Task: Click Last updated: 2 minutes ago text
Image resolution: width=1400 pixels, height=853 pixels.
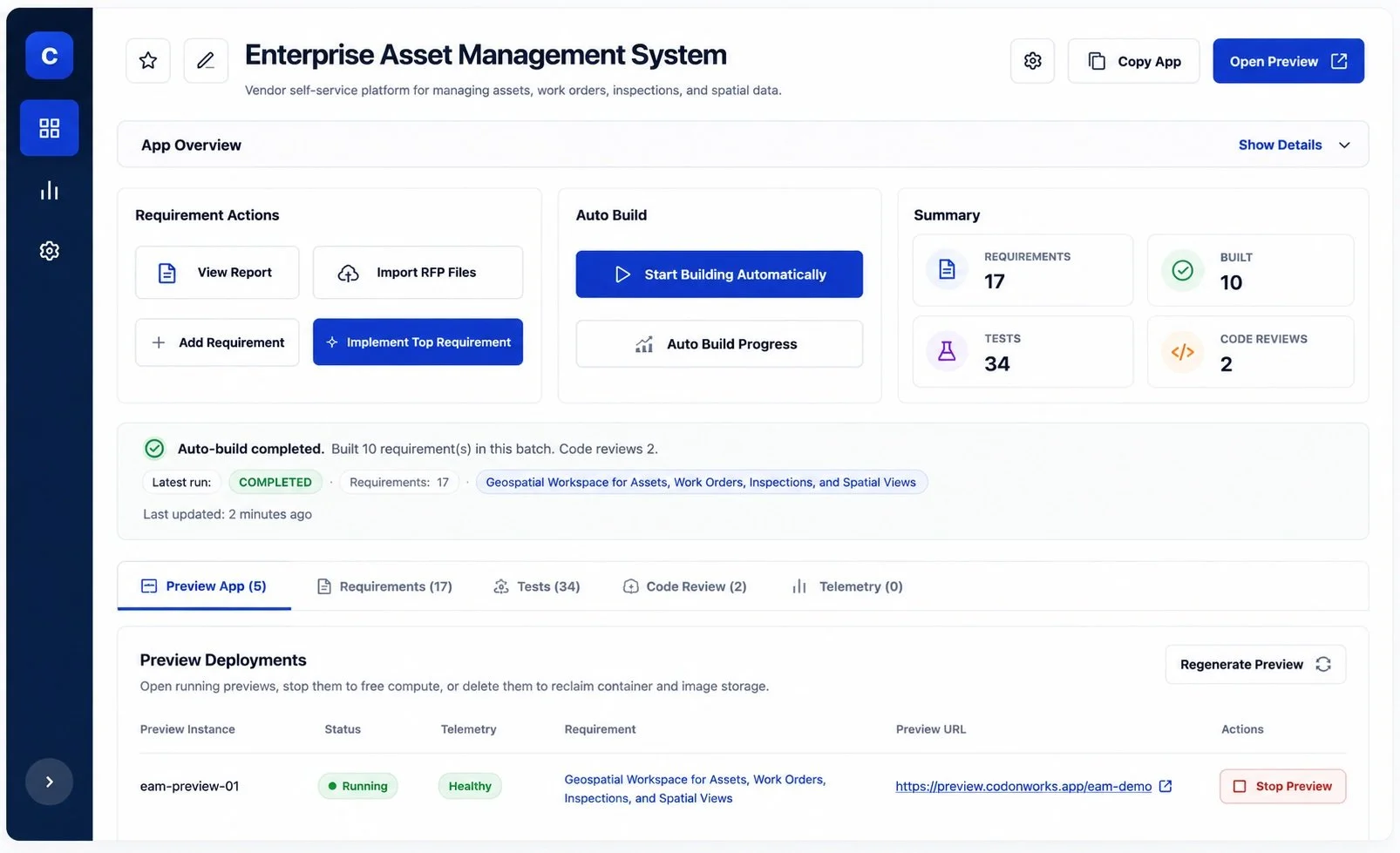Action: tap(228, 514)
